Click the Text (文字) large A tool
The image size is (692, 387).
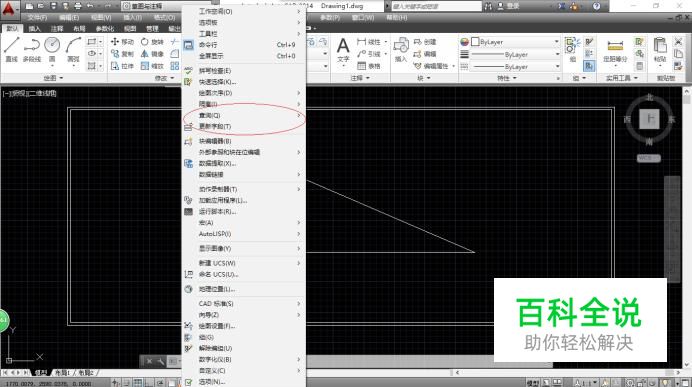click(x=343, y=49)
